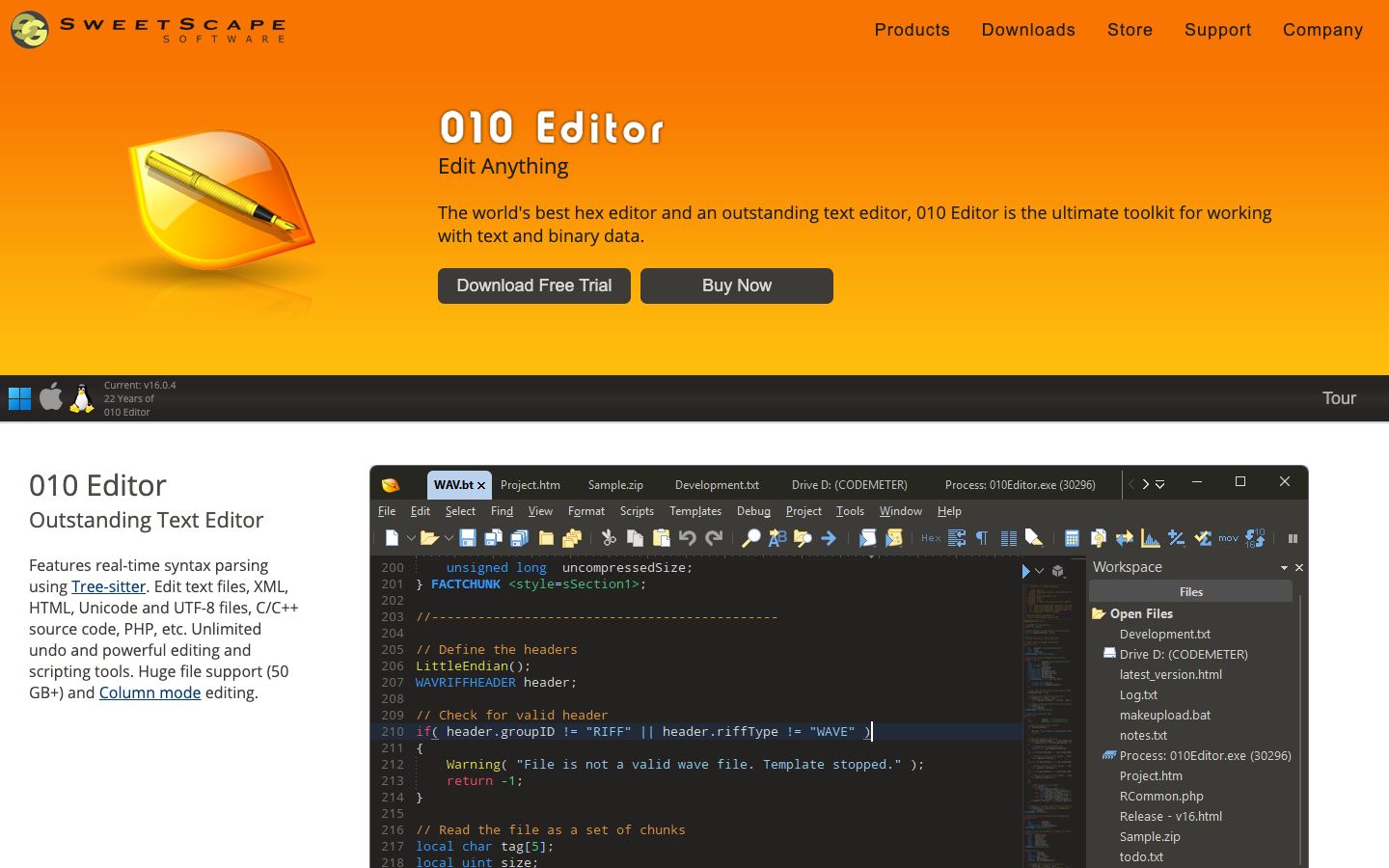Follow the Column mode link
This screenshot has width=1389, height=868.
point(150,692)
